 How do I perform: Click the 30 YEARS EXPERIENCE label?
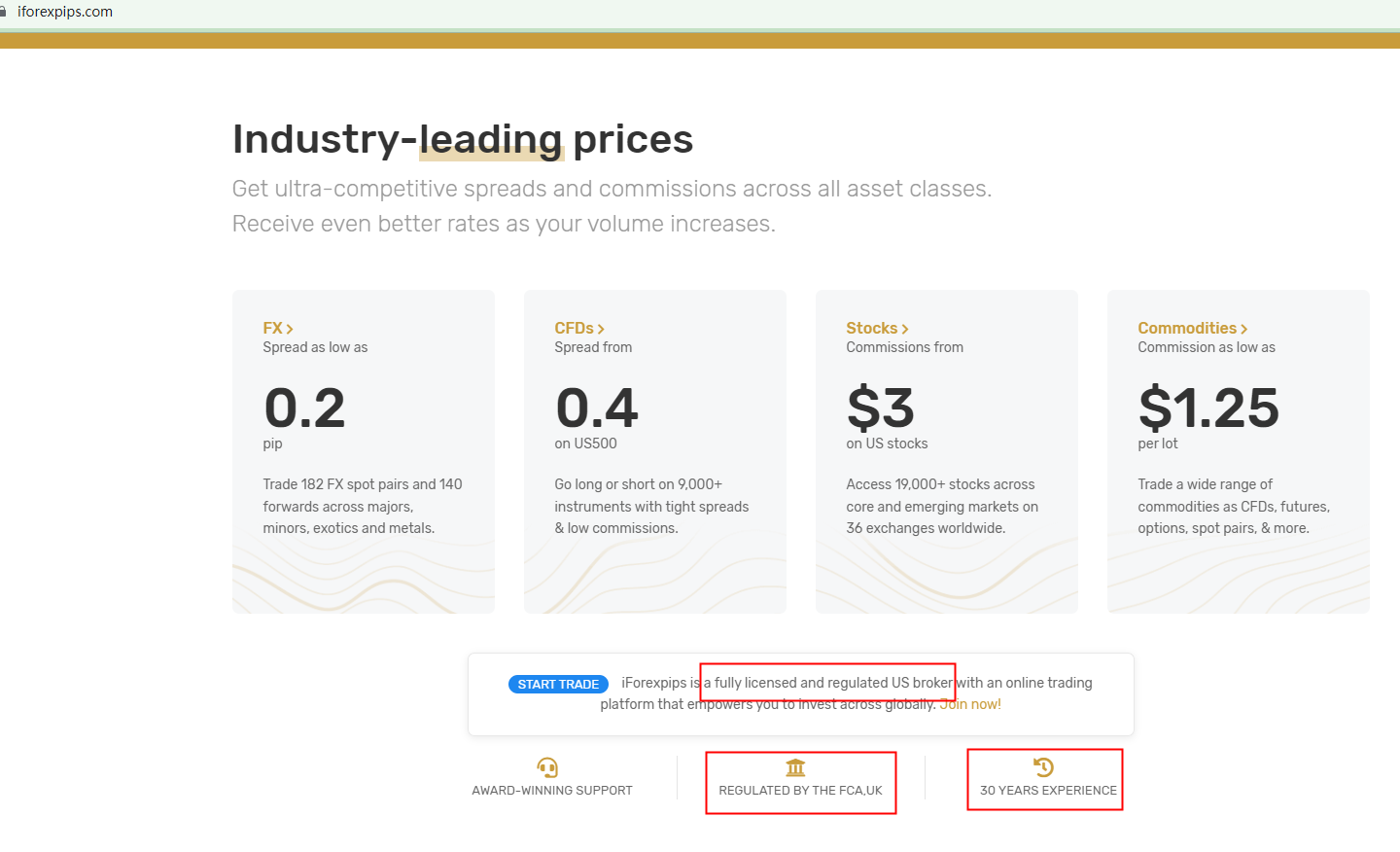point(1048,791)
